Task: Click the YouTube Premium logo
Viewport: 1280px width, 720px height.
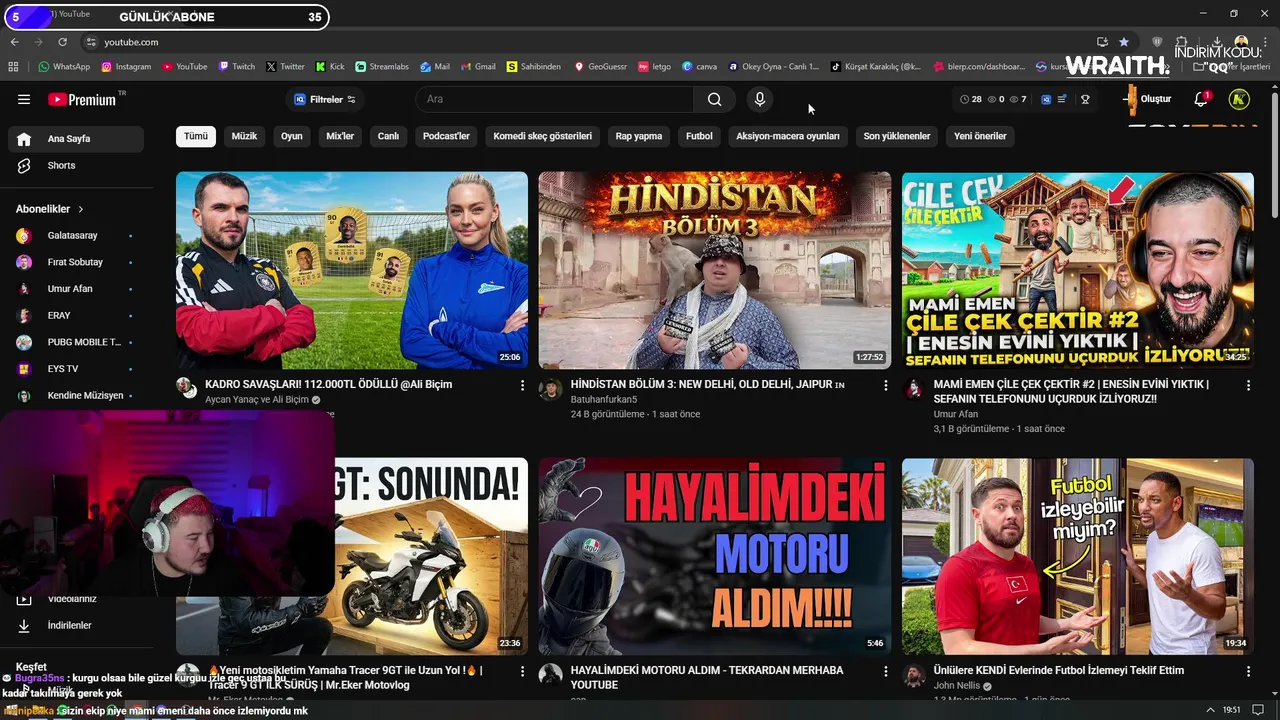Action: (84, 99)
